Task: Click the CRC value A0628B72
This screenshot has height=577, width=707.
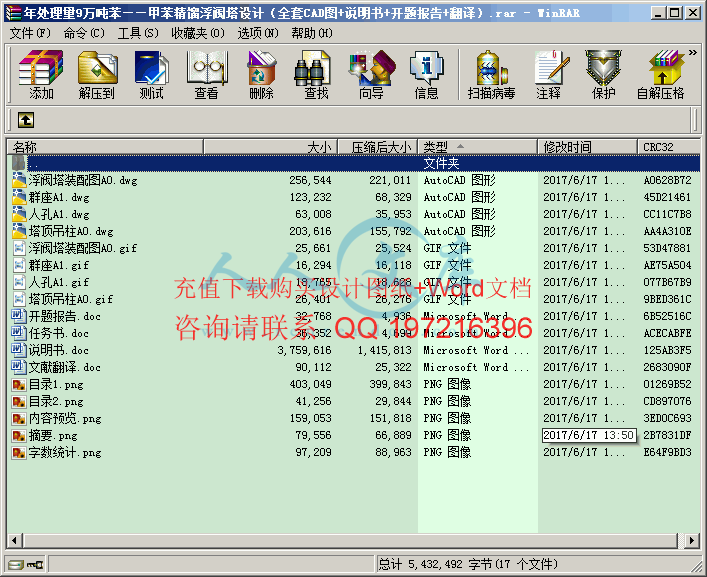Action: (667, 180)
